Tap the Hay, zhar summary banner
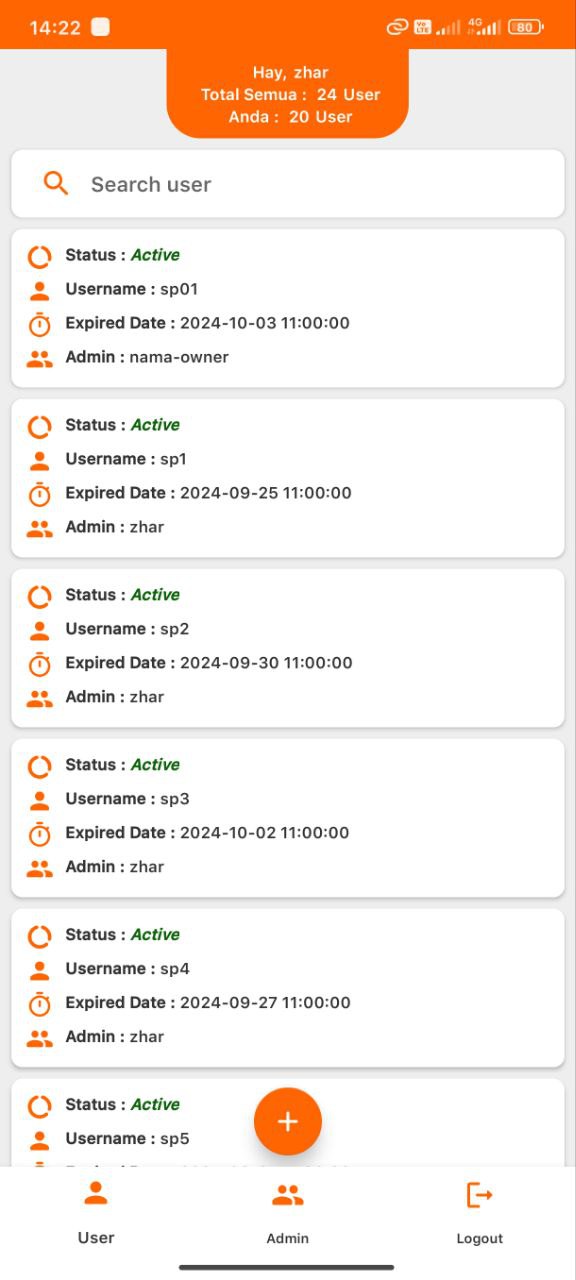The image size is (576, 1280). [x=288, y=94]
